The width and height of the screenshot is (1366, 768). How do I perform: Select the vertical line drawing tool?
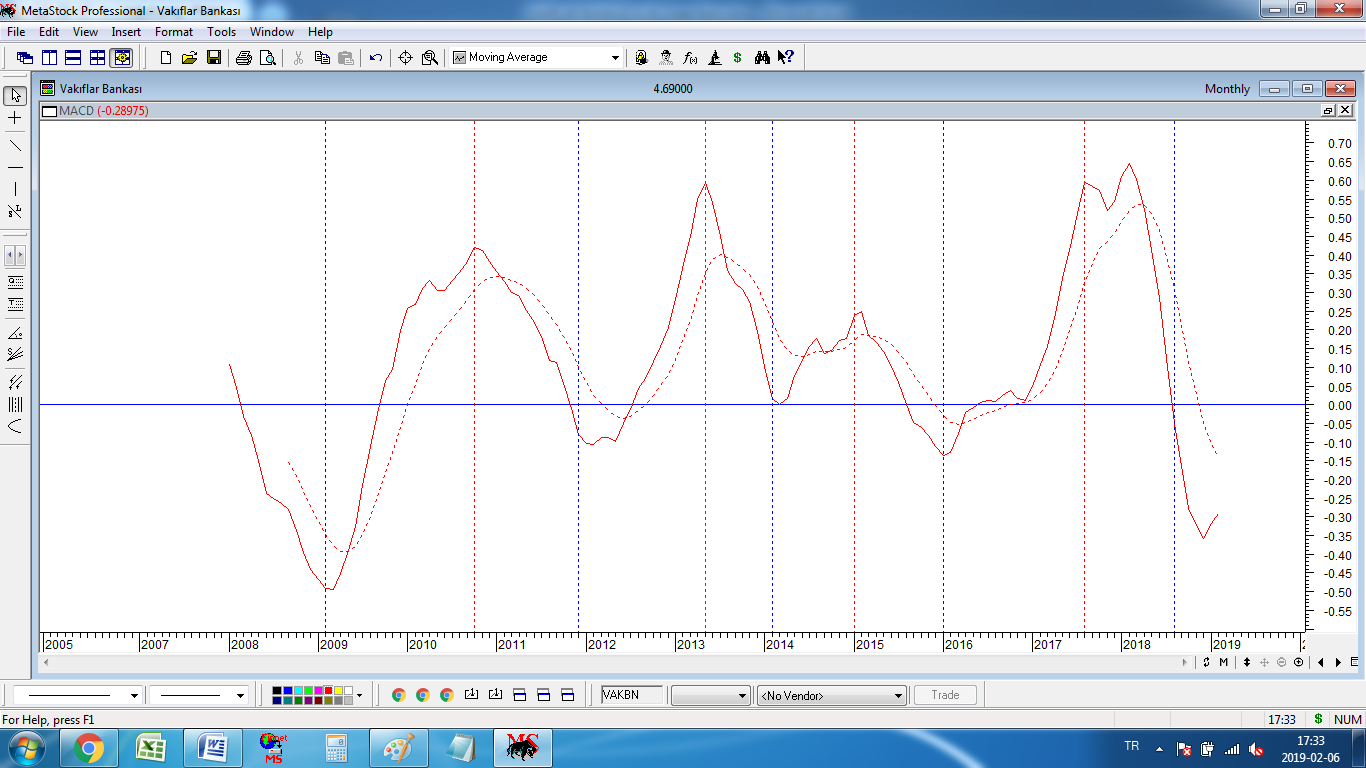tap(15, 189)
